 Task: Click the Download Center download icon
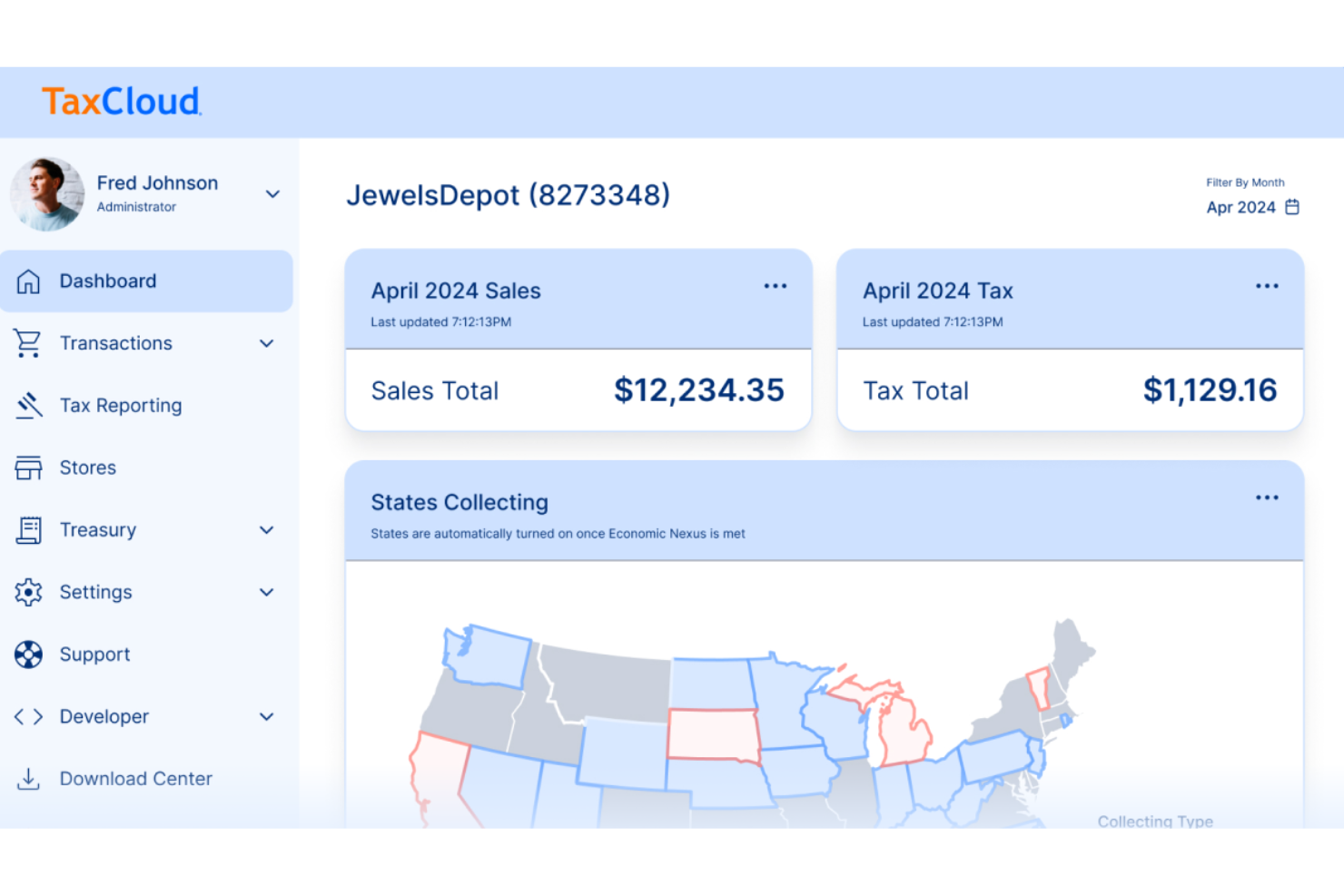coord(28,778)
